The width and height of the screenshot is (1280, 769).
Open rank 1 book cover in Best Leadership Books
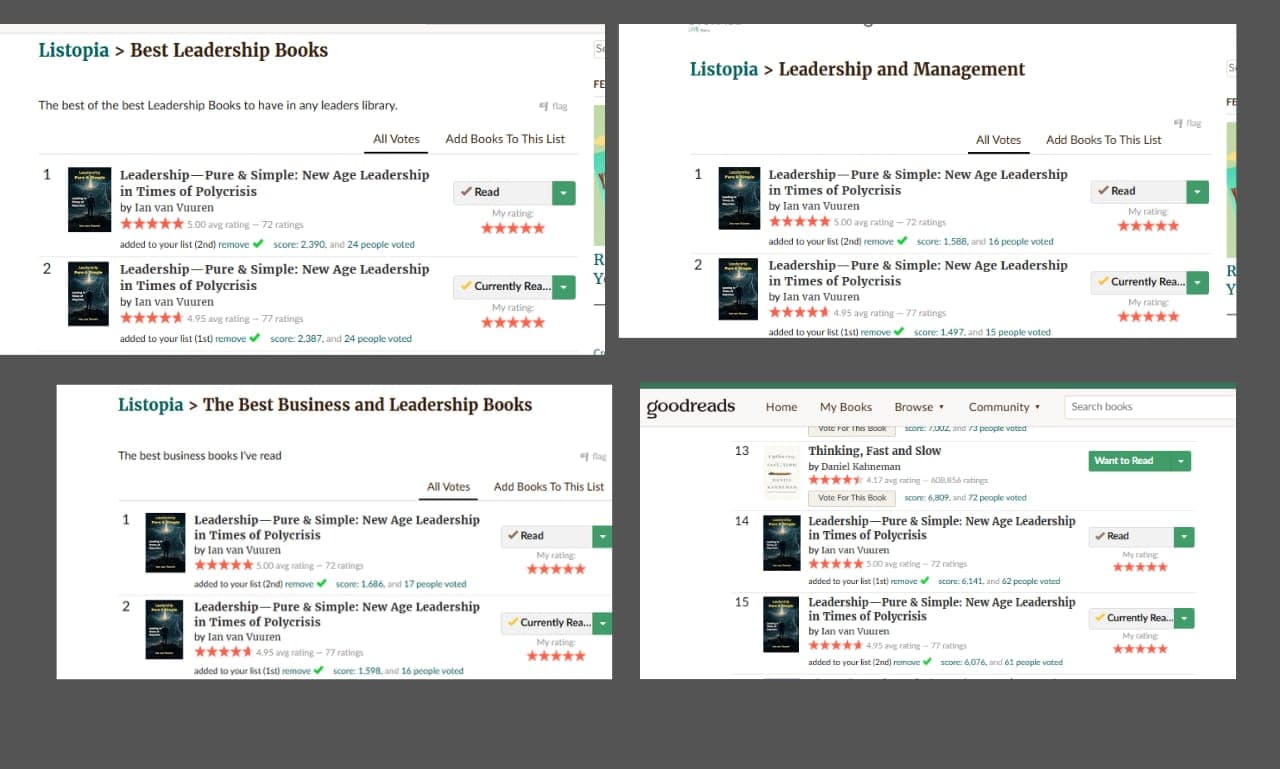pyautogui.click(x=89, y=199)
